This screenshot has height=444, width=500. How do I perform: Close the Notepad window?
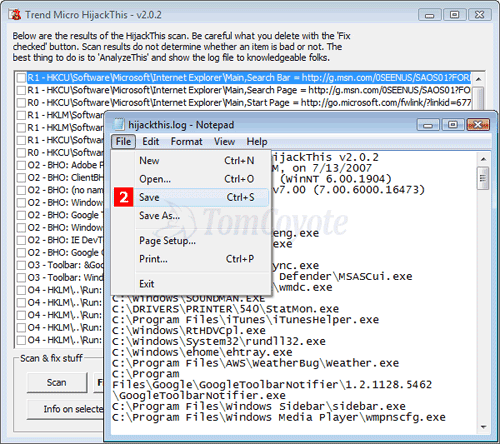point(478,125)
